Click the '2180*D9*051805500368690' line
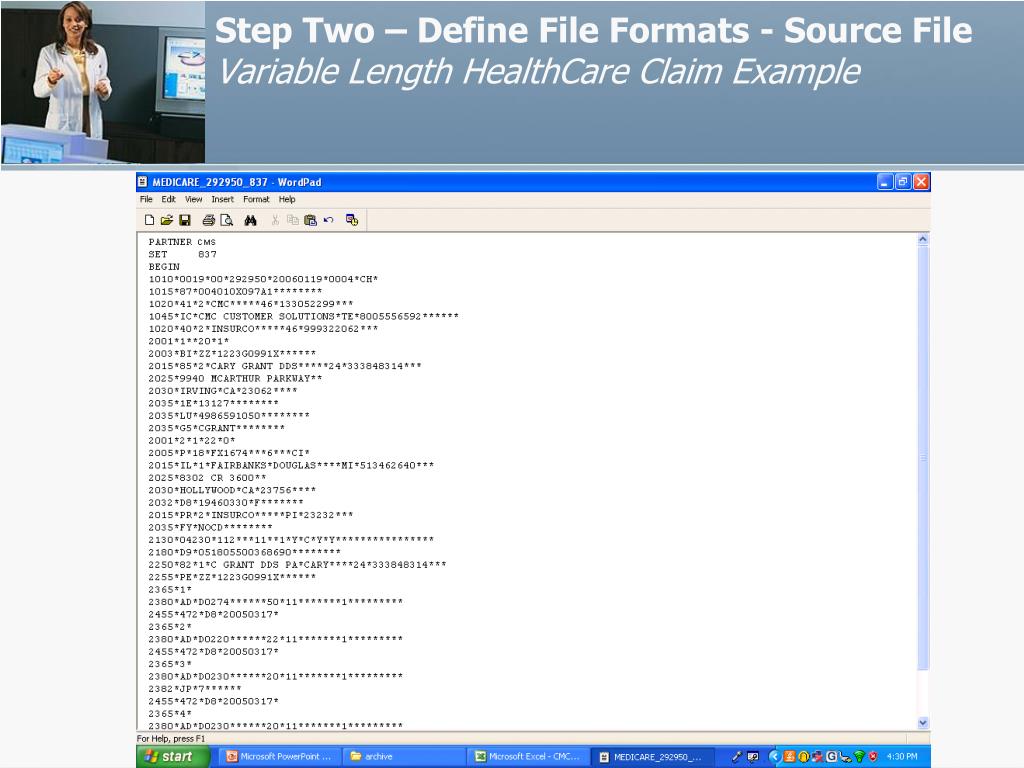This screenshot has width=1024, height=768. (x=244, y=552)
